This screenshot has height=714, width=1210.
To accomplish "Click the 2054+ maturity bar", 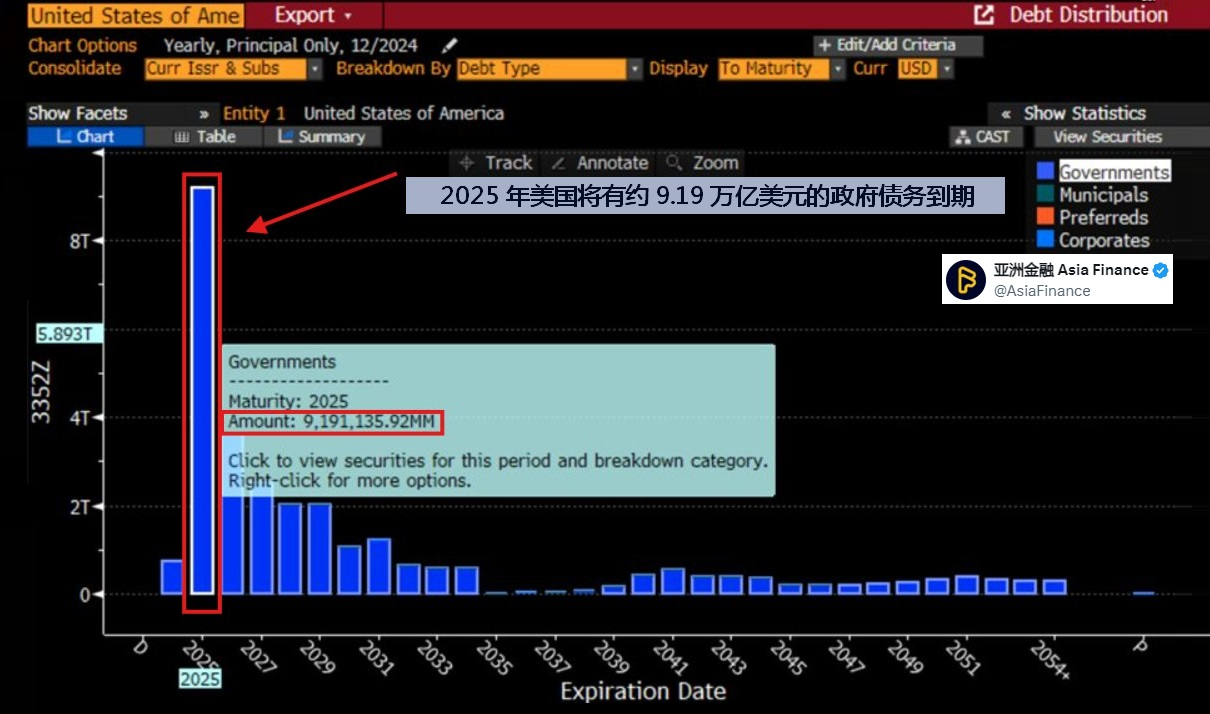I will [1054, 587].
